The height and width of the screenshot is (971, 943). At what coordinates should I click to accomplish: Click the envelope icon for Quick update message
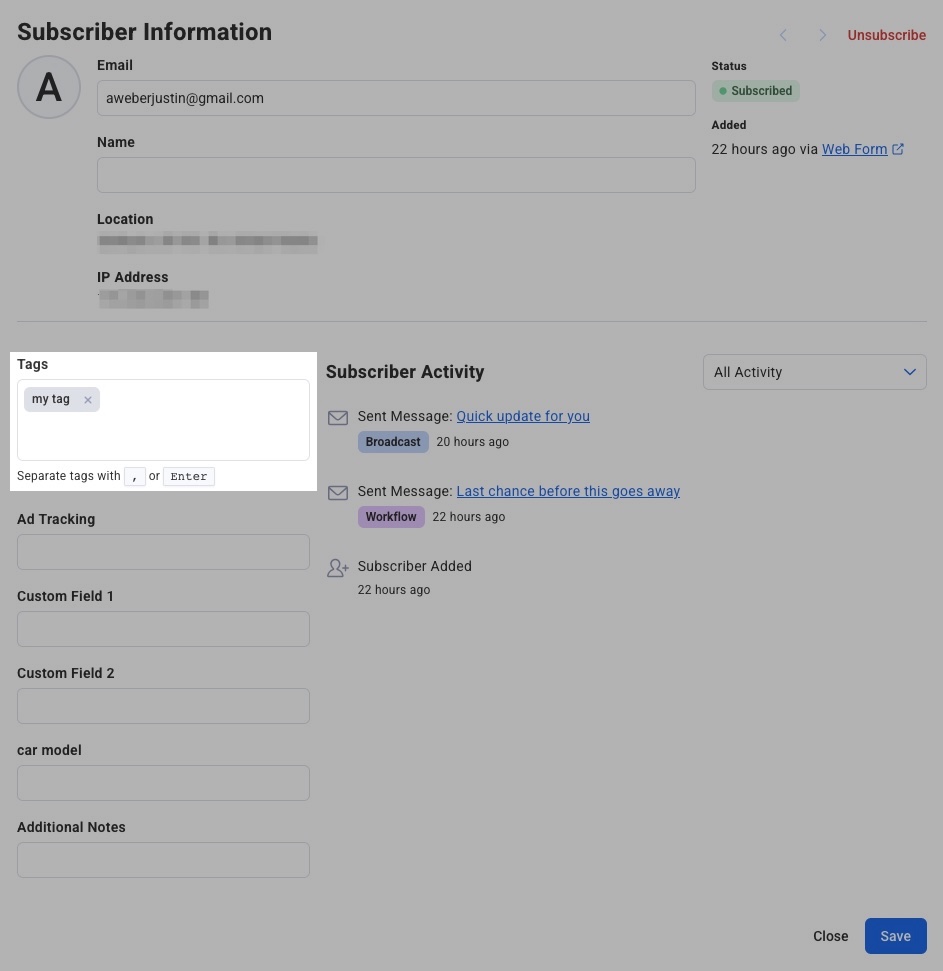338,417
